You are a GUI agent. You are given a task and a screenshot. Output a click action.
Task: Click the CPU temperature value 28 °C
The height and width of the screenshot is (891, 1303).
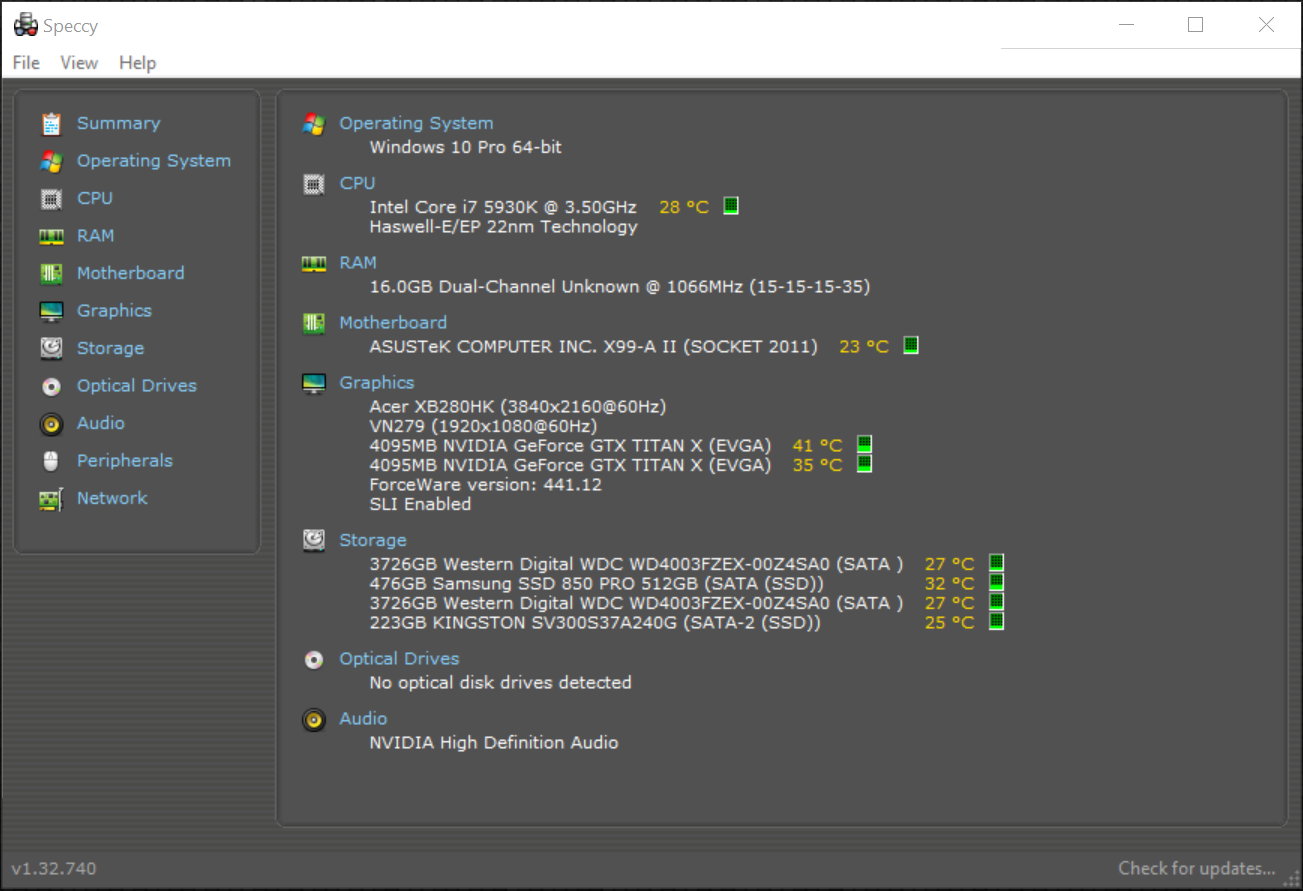(x=684, y=207)
